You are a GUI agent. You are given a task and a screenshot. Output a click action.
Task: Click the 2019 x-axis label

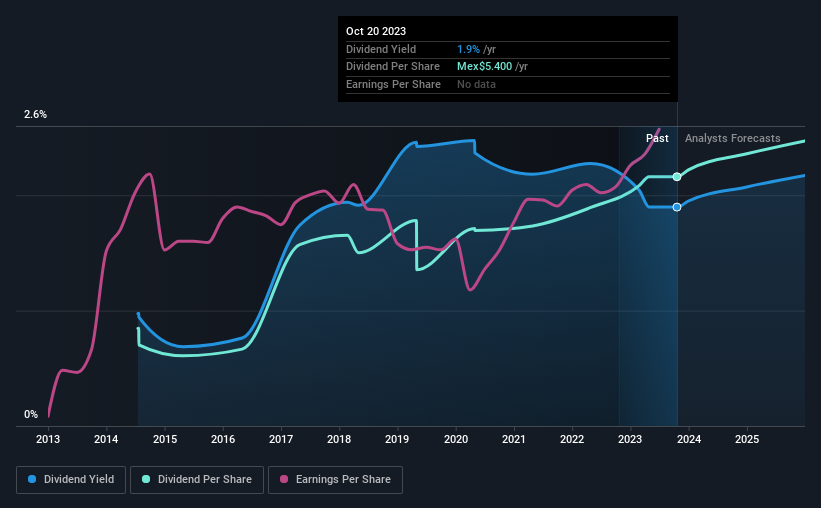coord(397,439)
